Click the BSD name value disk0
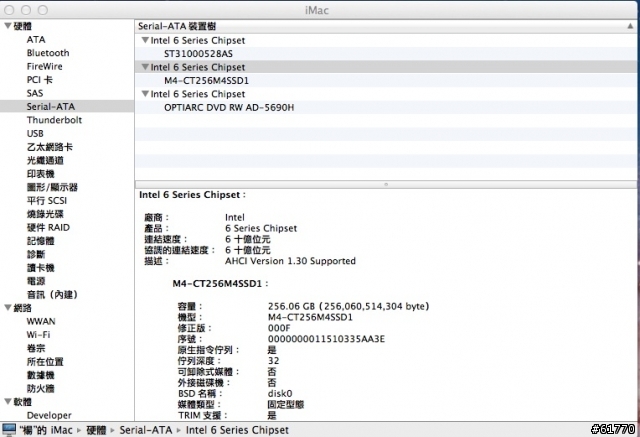The image size is (640, 437). [280, 394]
